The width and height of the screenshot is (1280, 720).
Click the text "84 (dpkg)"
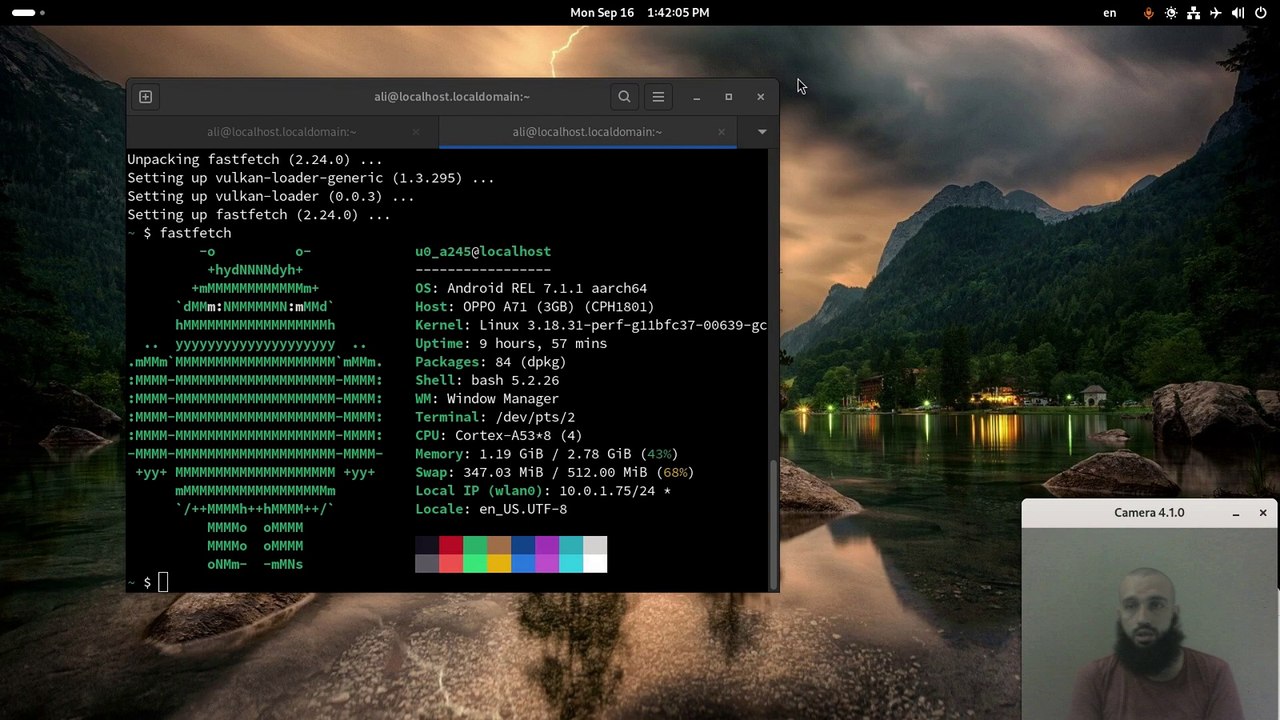coord(531,362)
